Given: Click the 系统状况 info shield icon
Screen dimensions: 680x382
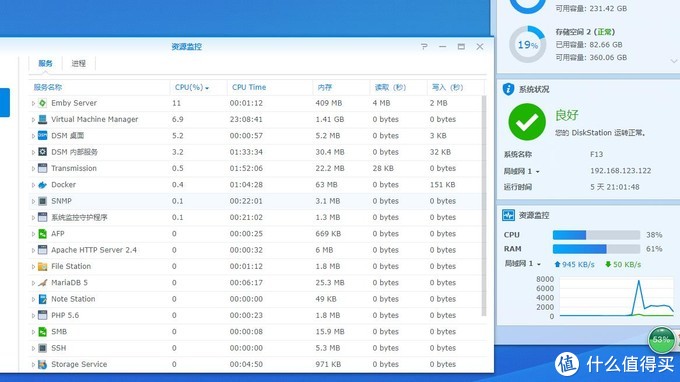Looking at the screenshot, I should point(508,89).
